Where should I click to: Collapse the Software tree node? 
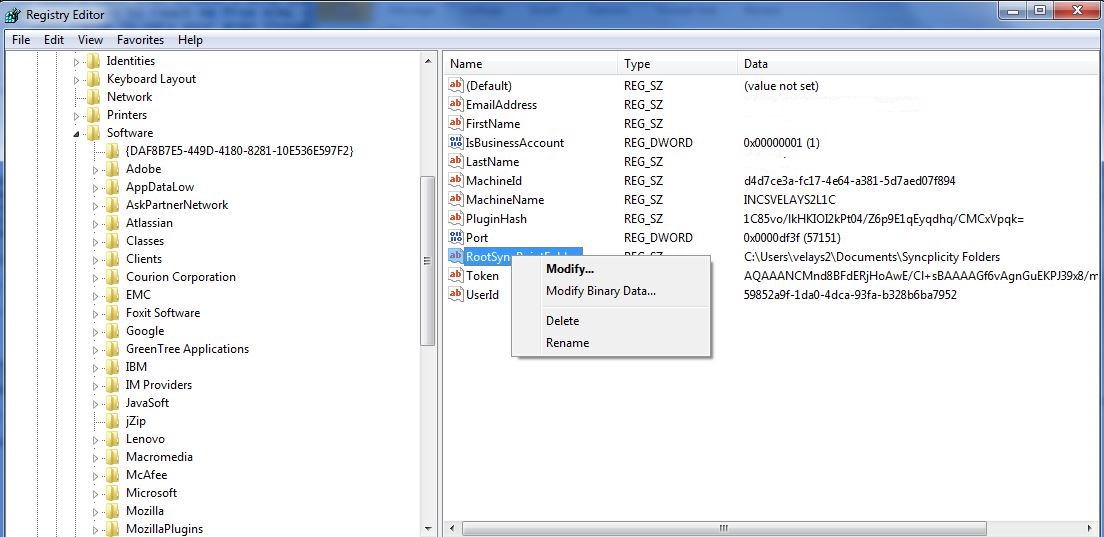[77, 133]
